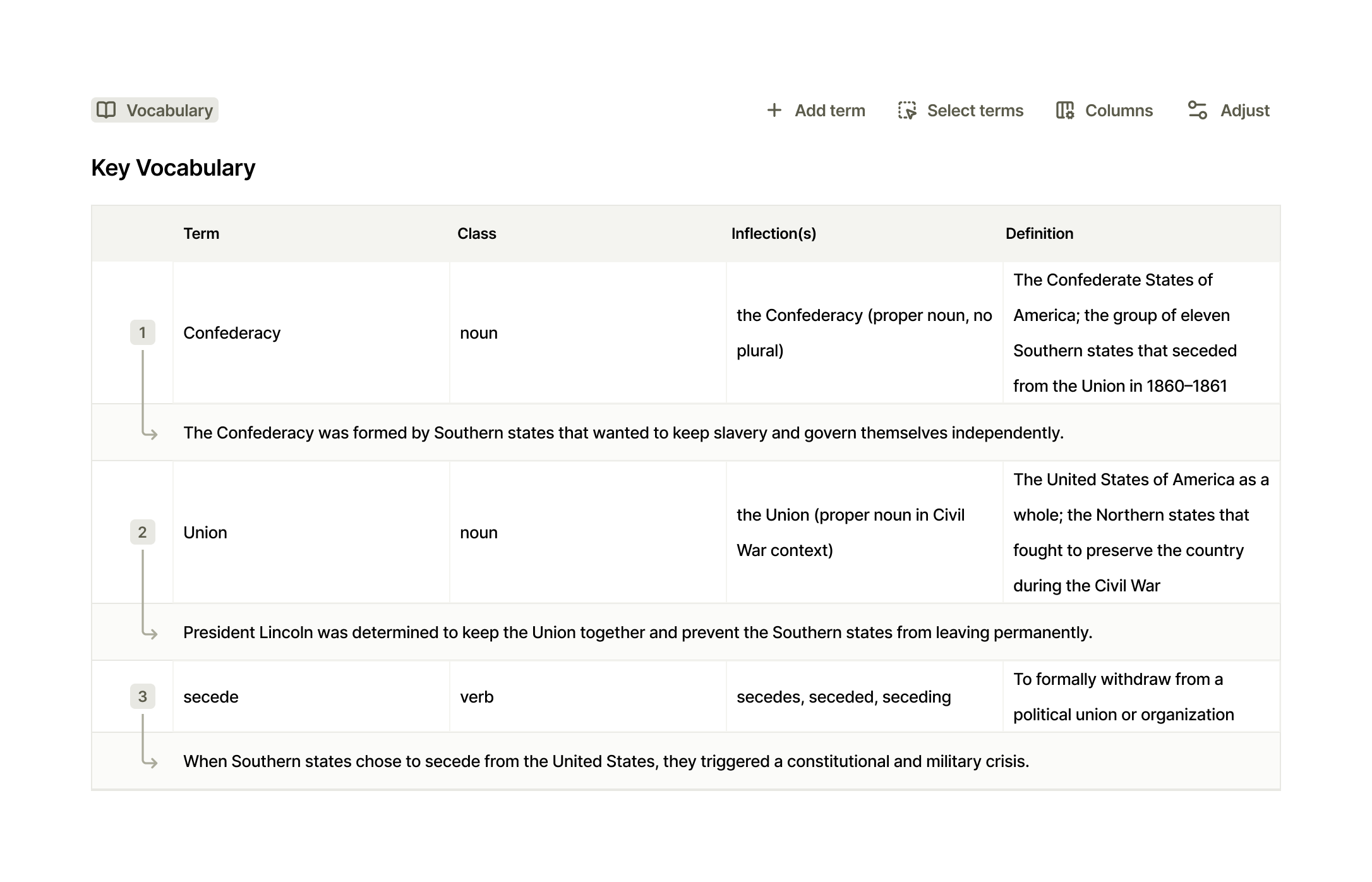Click the noun class cell for Confederacy
The image size is (1372, 882).
(x=587, y=332)
